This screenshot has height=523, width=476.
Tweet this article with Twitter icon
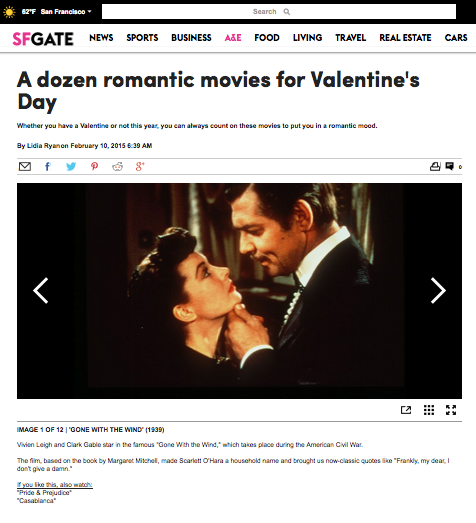click(71, 166)
